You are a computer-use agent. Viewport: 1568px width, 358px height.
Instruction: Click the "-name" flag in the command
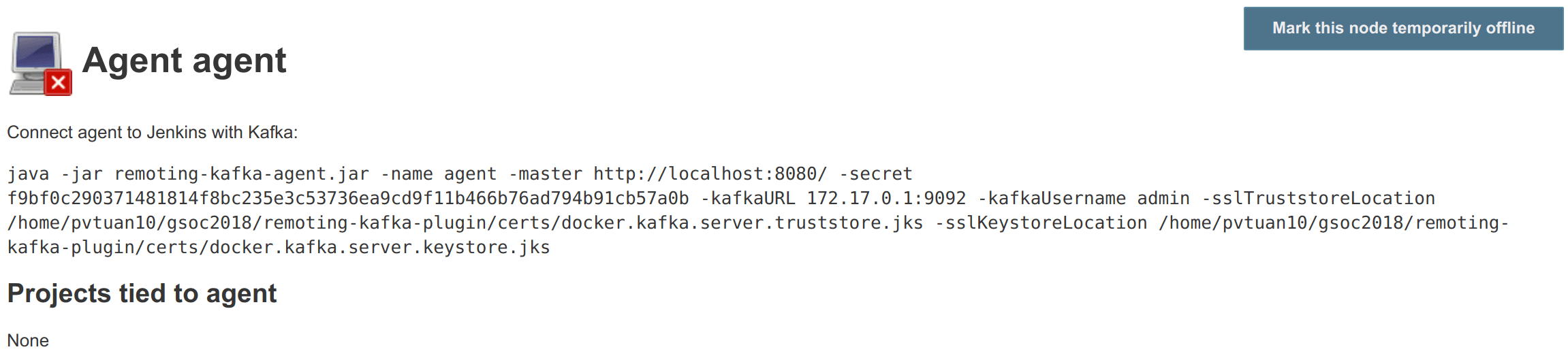click(x=407, y=174)
